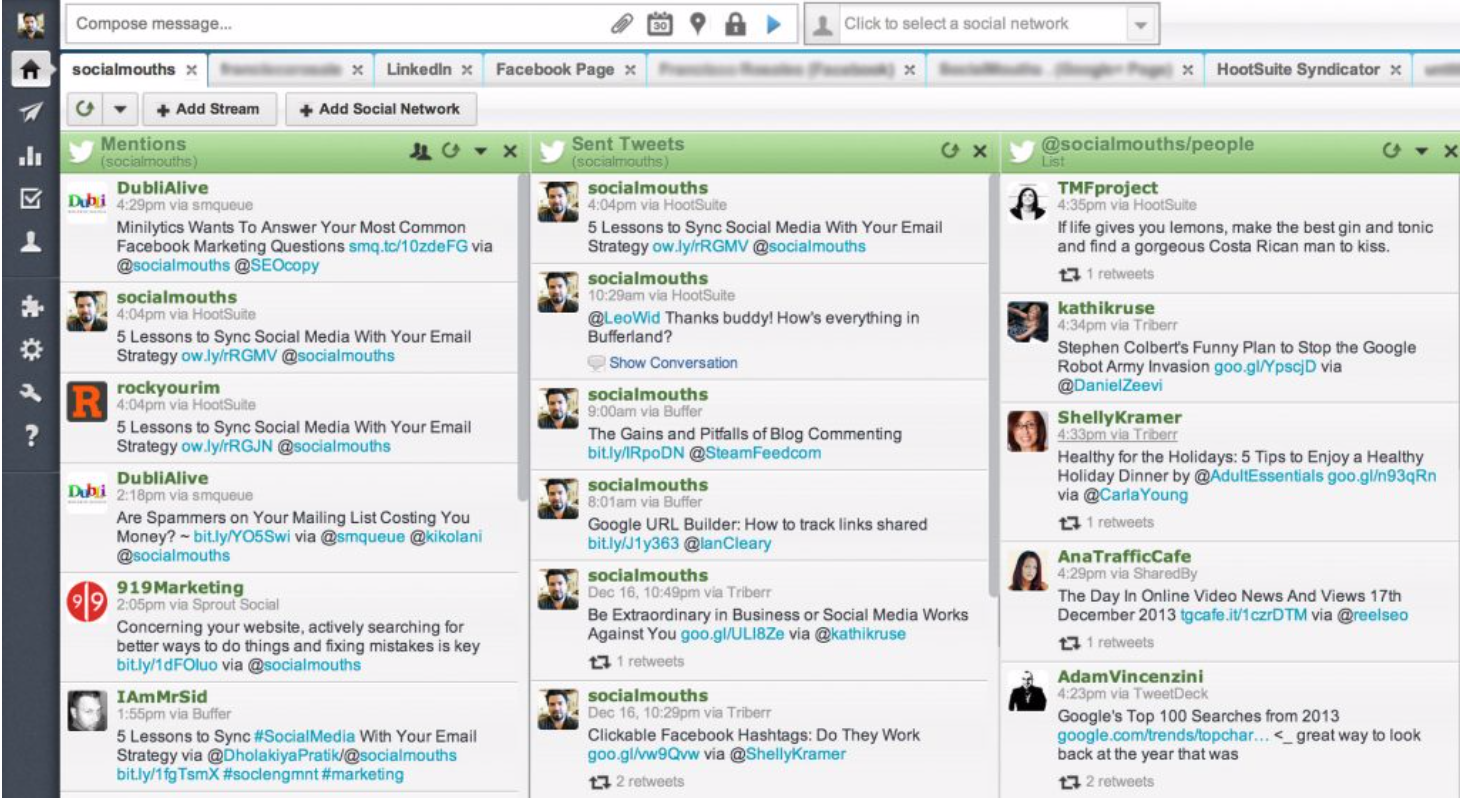Click the TMFproject username
The height and width of the screenshot is (798, 1460).
pyautogui.click(x=1107, y=187)
